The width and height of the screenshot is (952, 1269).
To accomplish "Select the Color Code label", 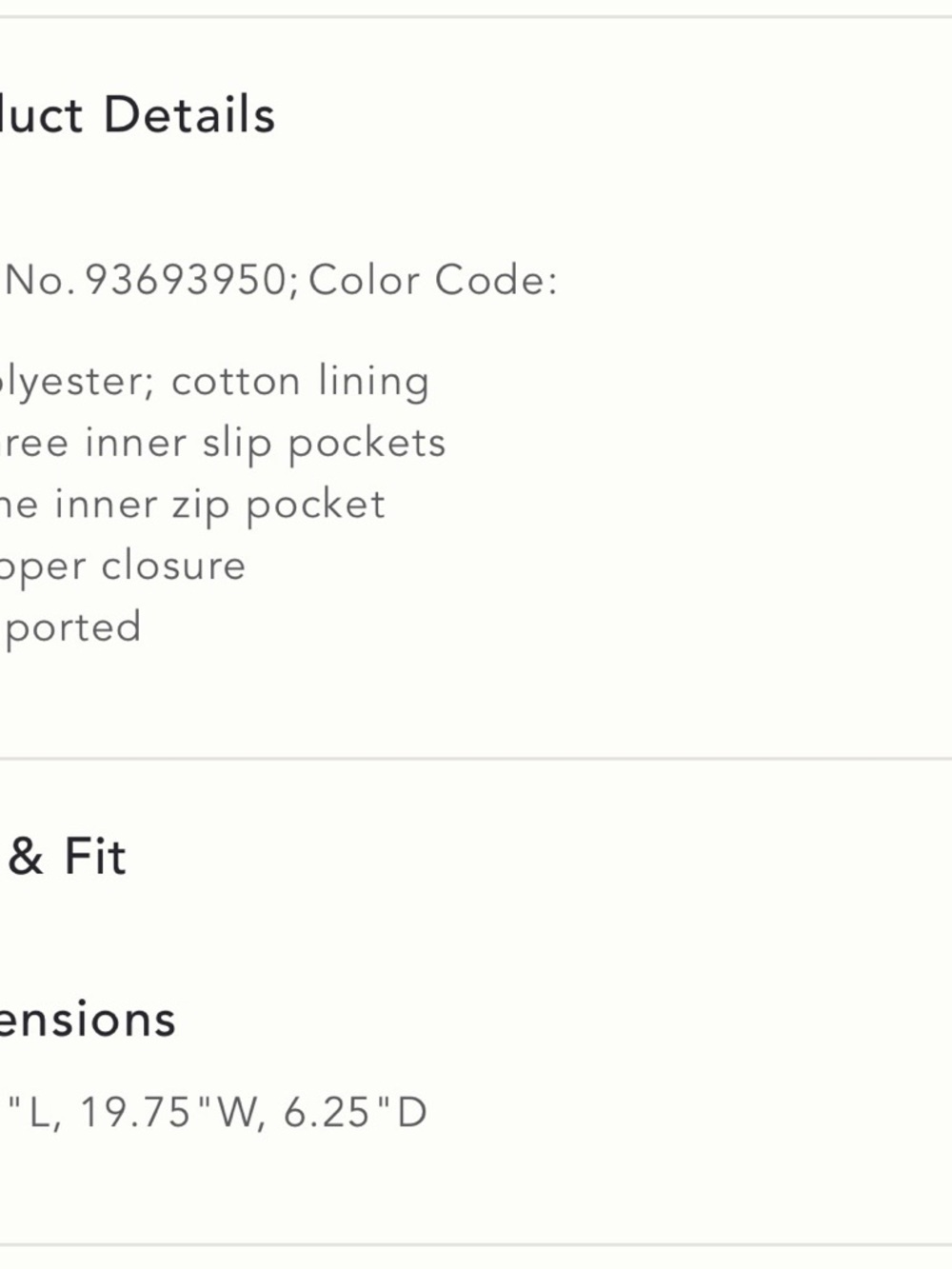I will tap(433, 280).
